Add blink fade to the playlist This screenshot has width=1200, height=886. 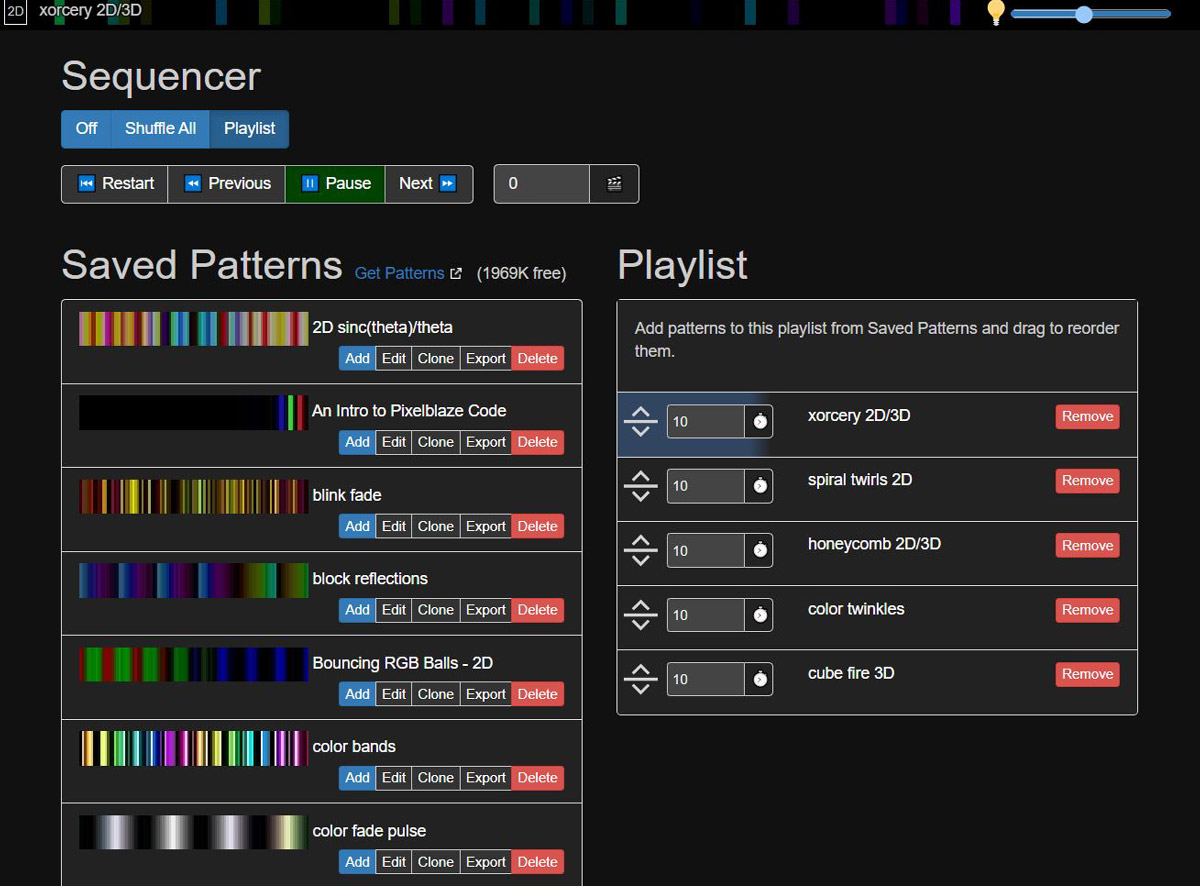(x=357, y=526)
